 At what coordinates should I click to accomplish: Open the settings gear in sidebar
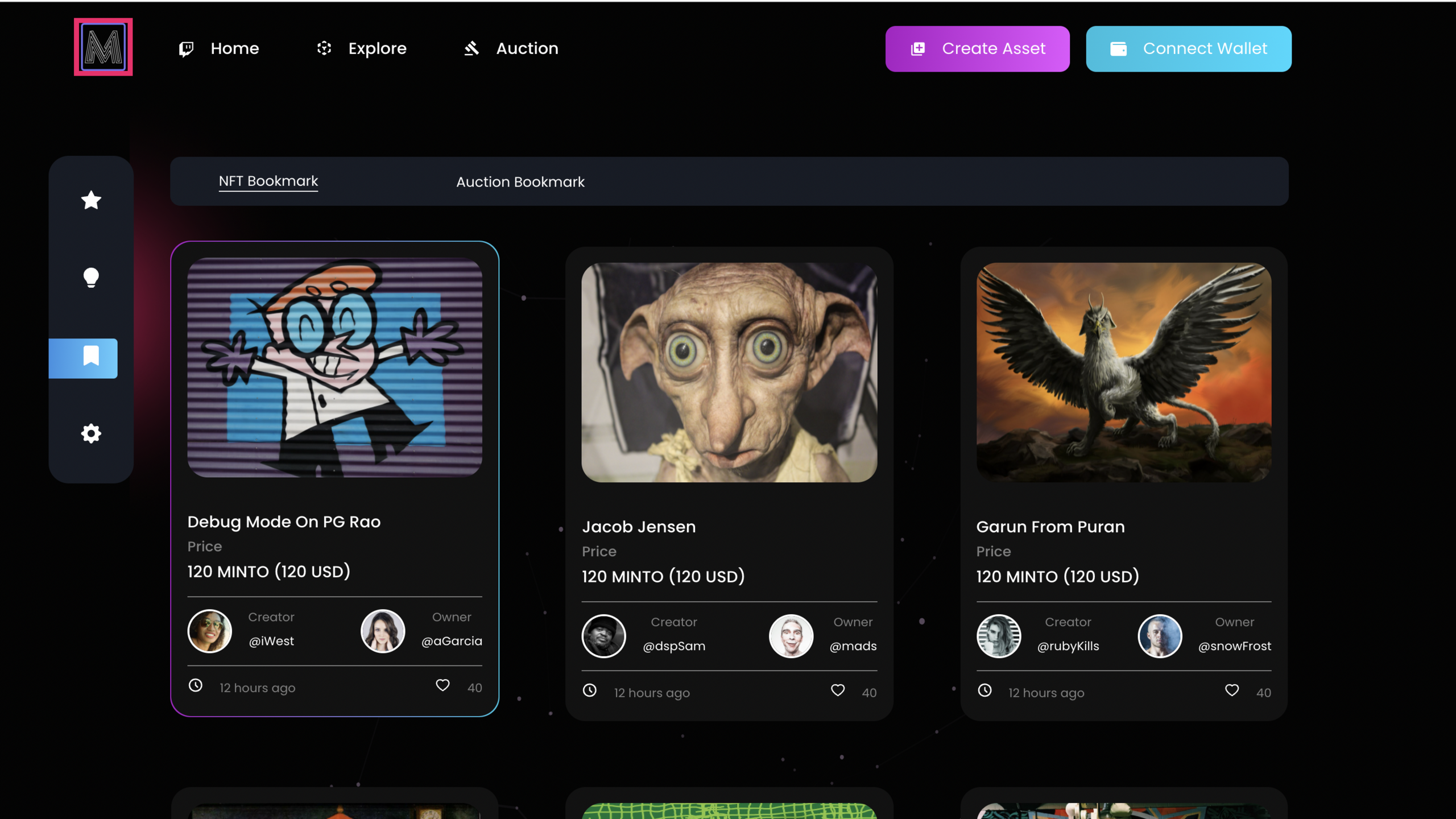(x=91, y=434)
